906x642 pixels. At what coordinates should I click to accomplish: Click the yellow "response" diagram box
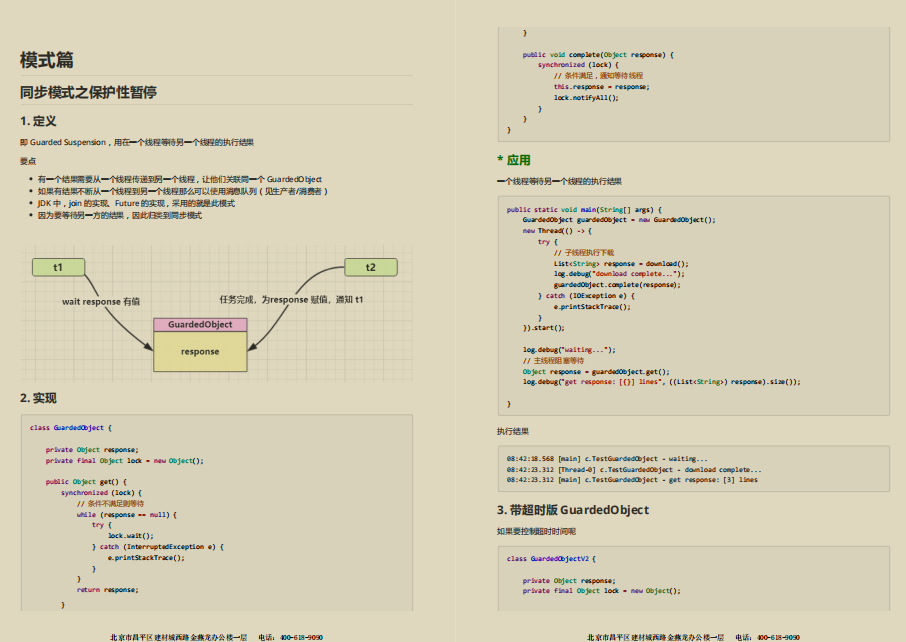click(200, 351)
